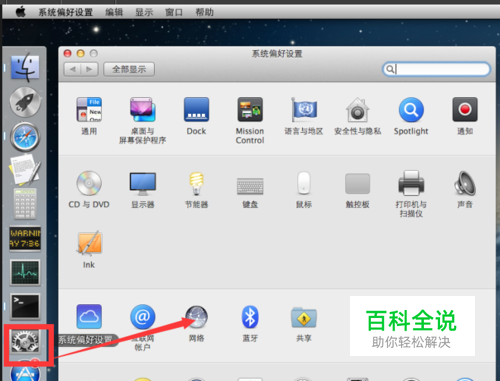500x381 pixels.
Task: Click Finder icon in the Dock
Action: click(x=25, y=67)
